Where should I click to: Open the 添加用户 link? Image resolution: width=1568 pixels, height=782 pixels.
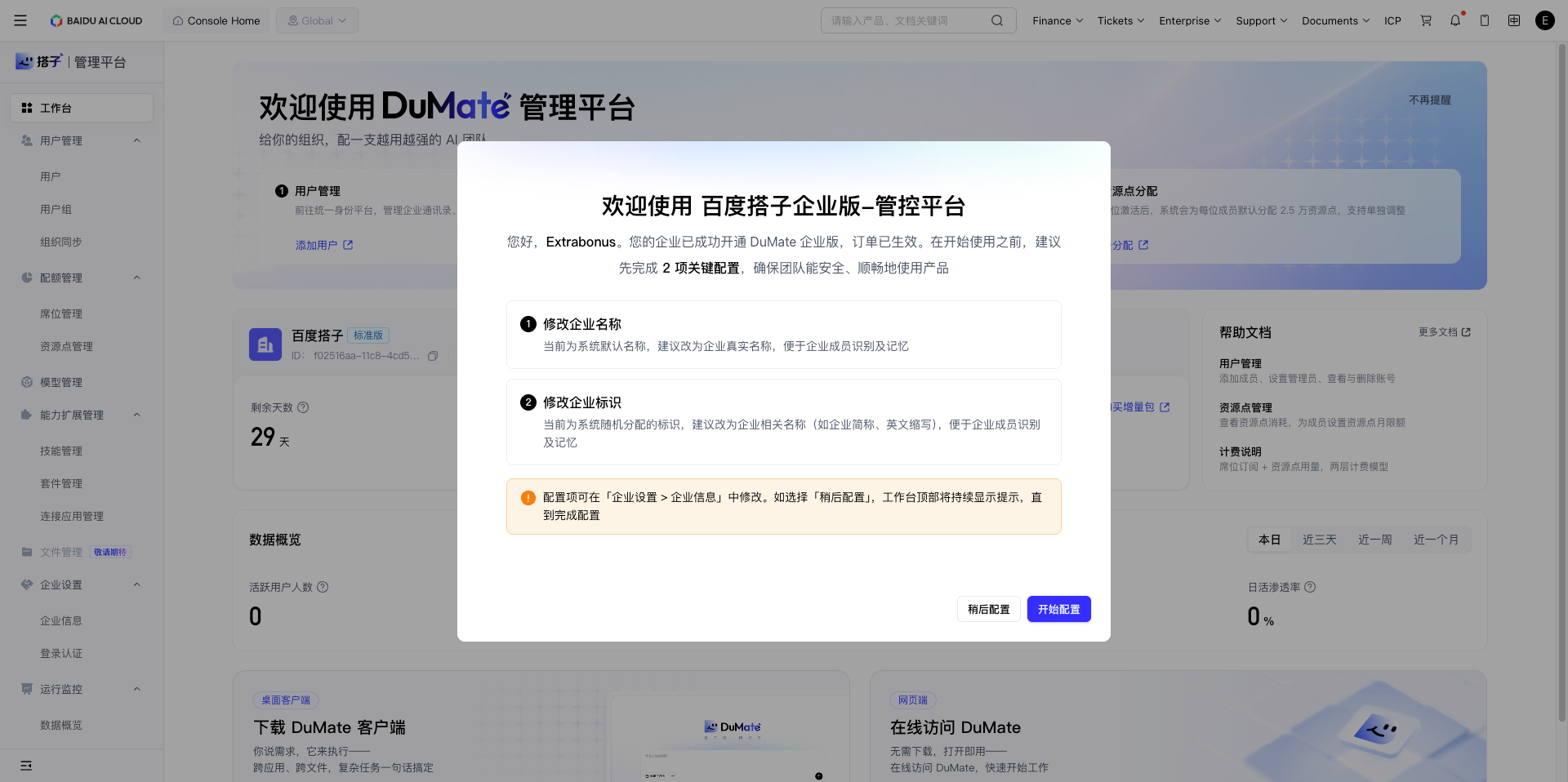(x=324, y=245)
